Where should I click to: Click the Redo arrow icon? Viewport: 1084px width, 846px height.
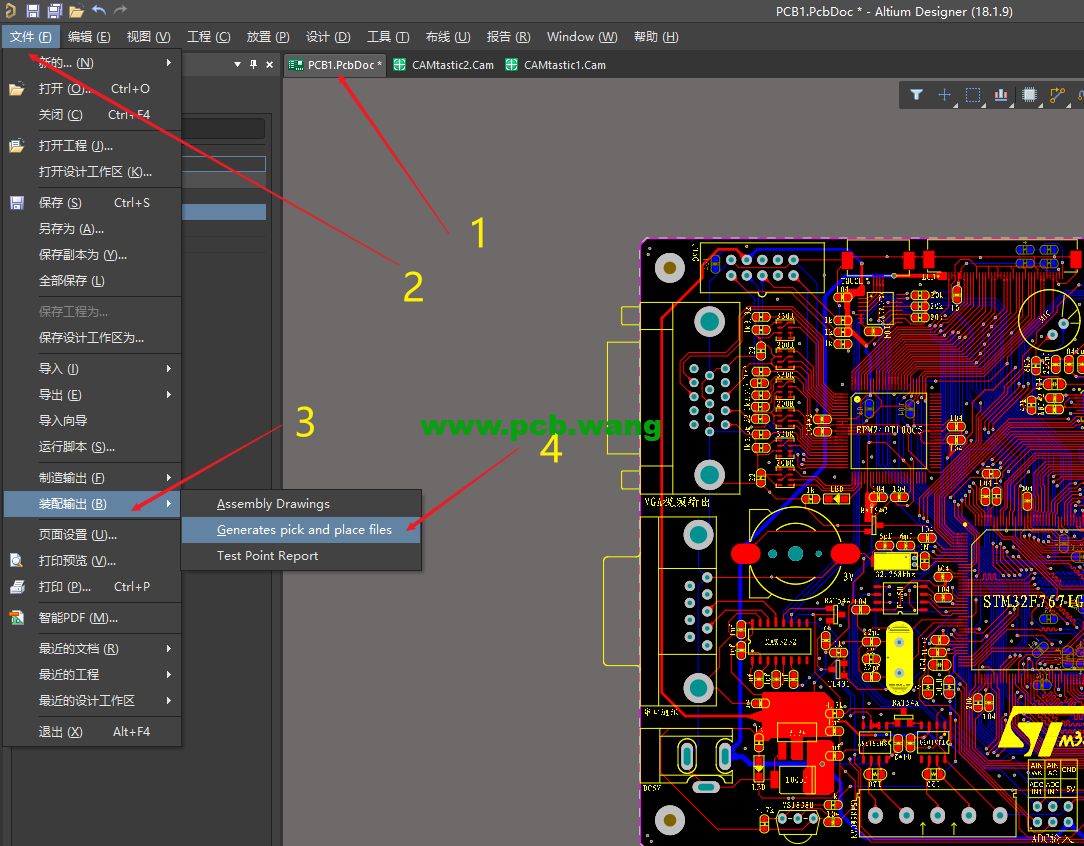coord(120,10)
